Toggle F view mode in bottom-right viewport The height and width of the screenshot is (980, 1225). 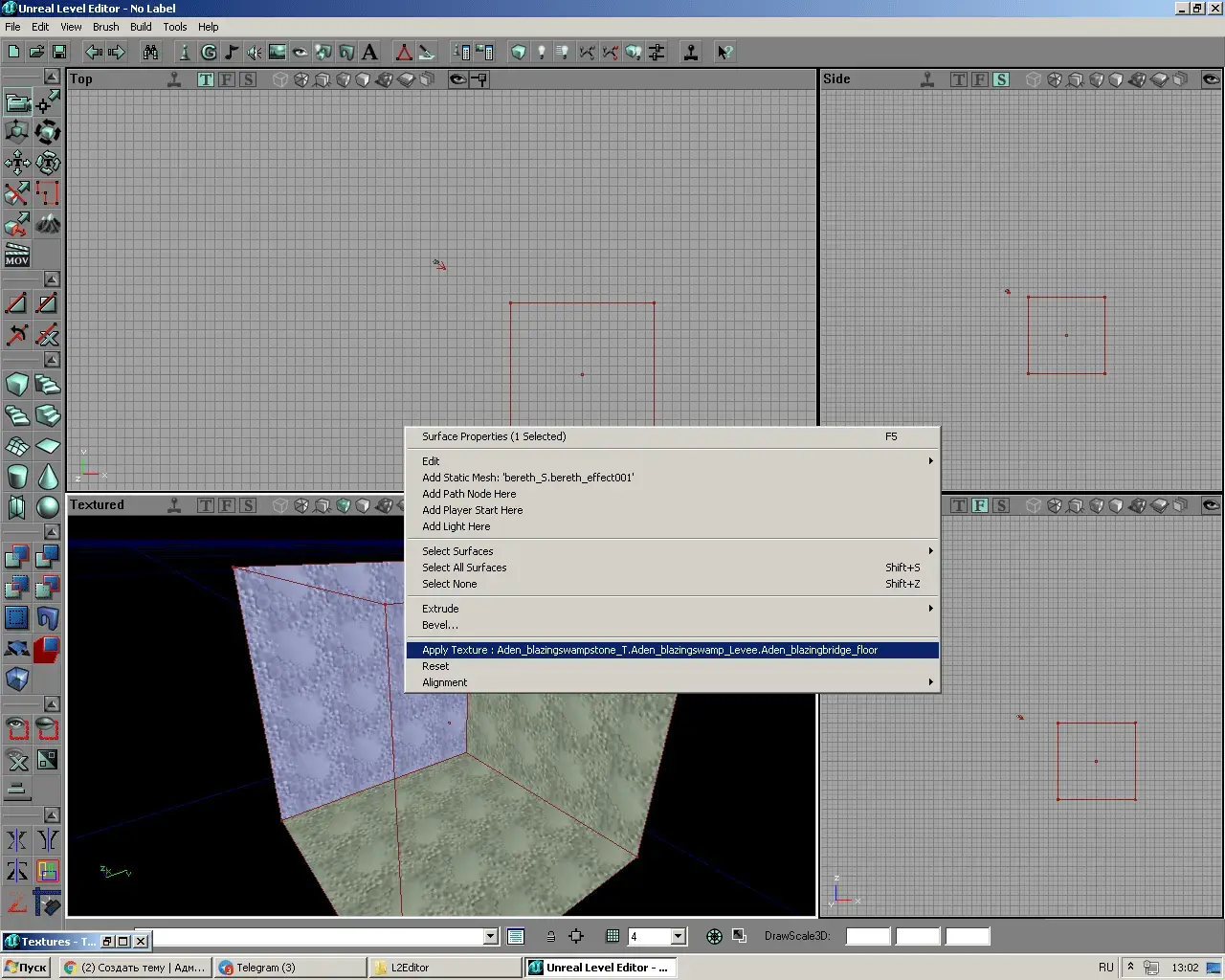tap(980, 505)
